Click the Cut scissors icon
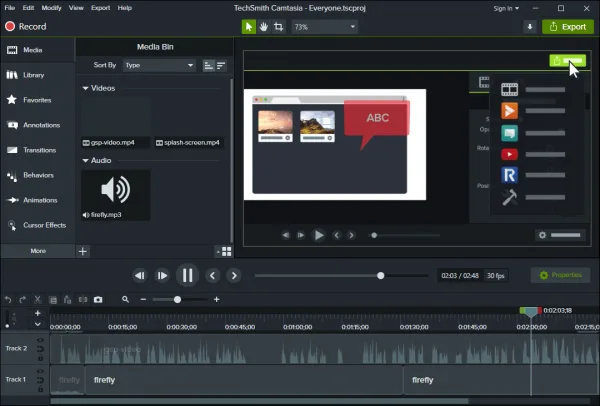Viewport: 600px width, 406px height. 38,300
